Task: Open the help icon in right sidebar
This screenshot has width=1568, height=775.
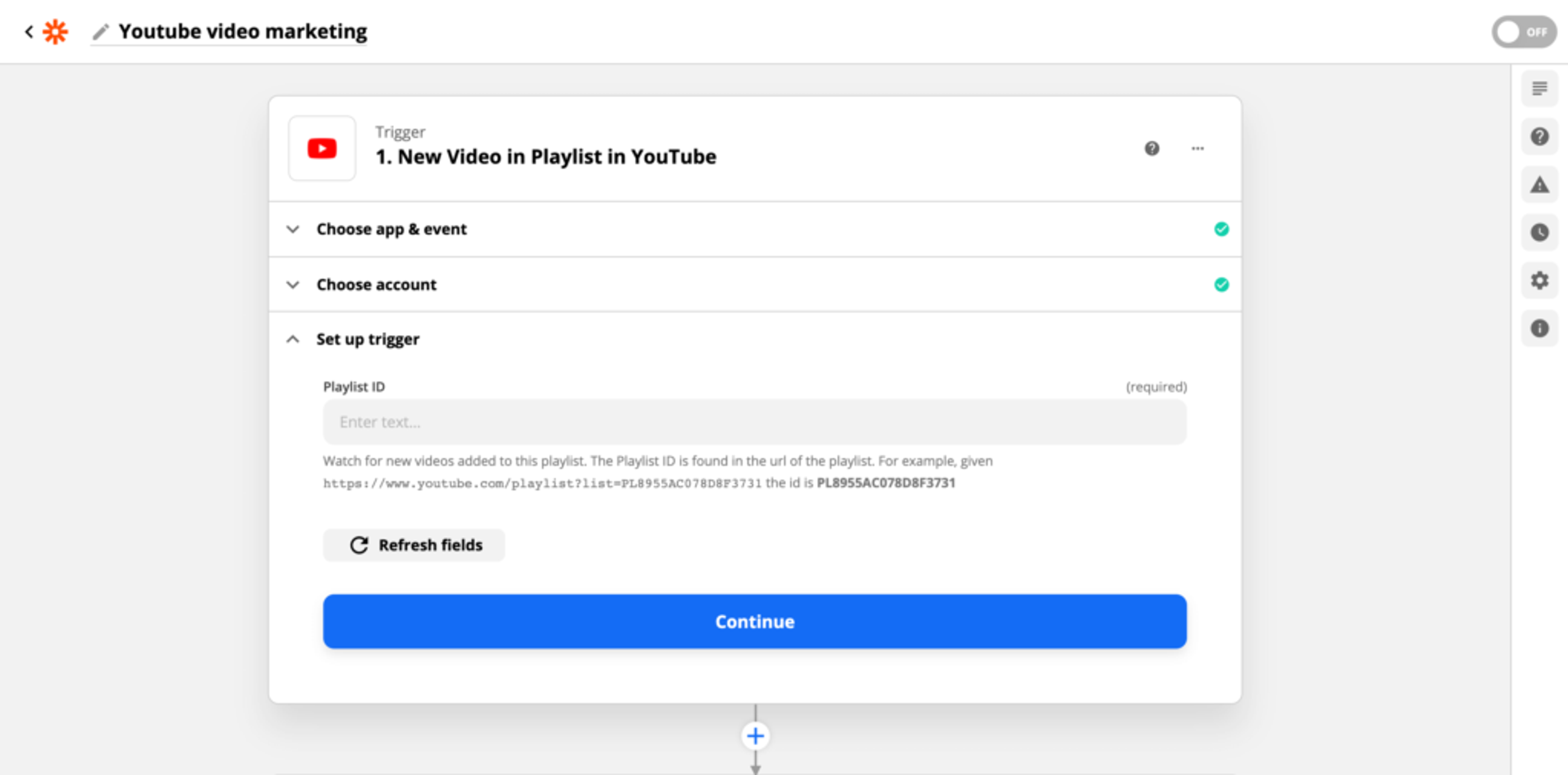Action: coord(1539,136)
